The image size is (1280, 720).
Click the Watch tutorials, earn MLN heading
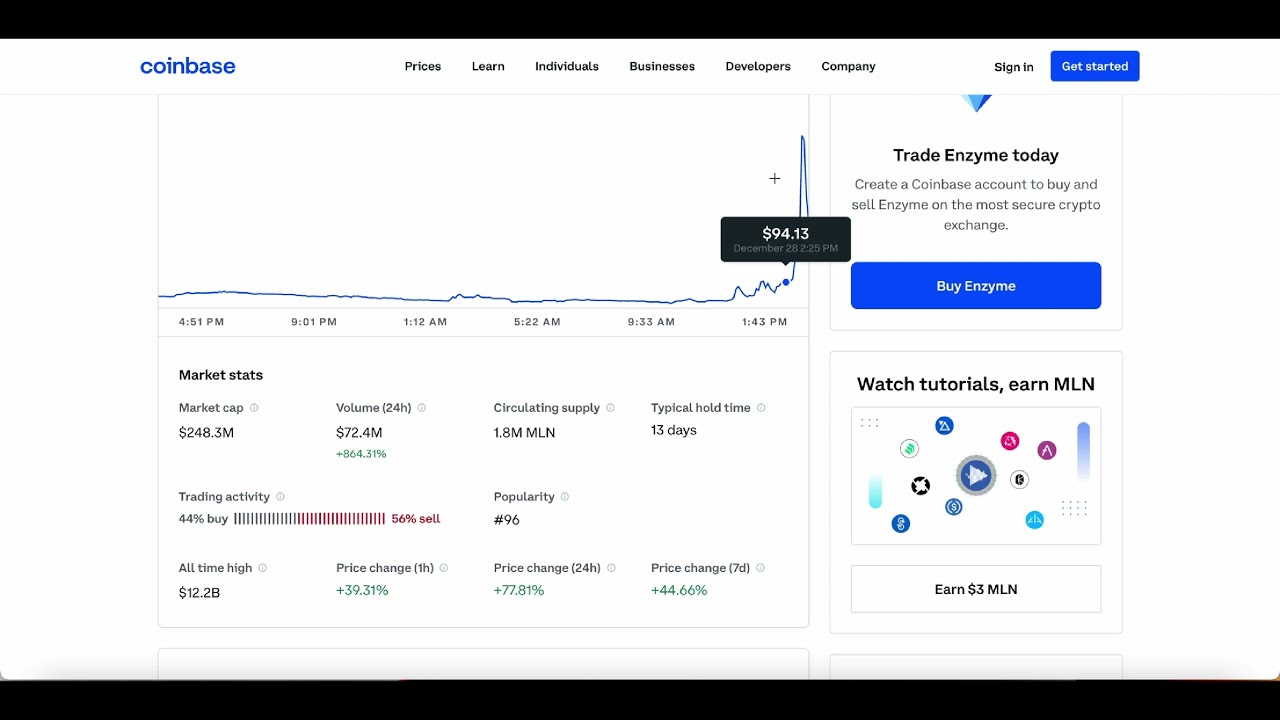pyautogui.click(x=976, y=384)
